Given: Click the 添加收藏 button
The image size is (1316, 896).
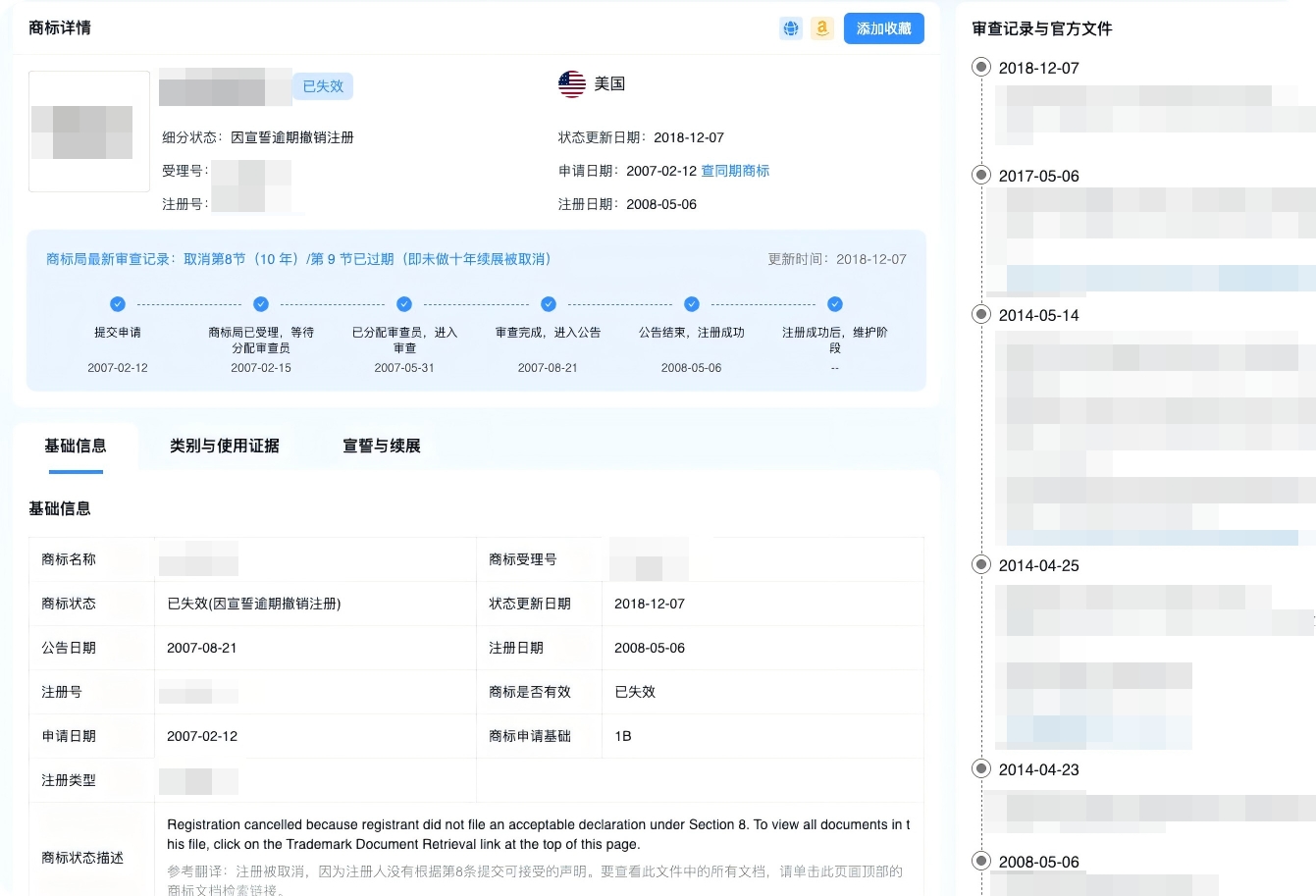Looking at the screenshot, I should pos(883,28).
